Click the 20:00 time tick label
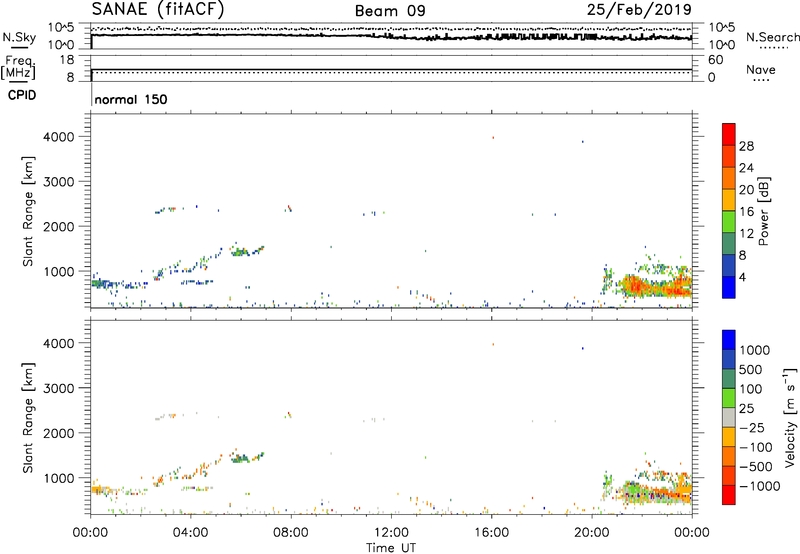The height and width of the screenshot is (554, 800). 591,533
